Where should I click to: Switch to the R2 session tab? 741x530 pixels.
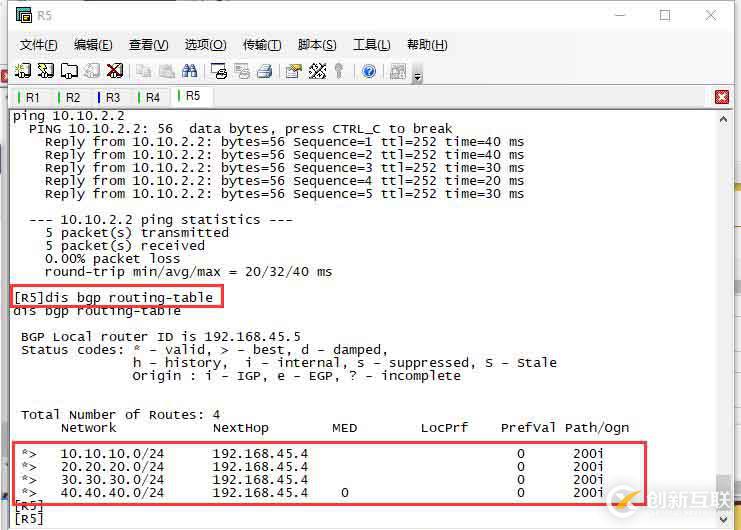pos(69,97)
